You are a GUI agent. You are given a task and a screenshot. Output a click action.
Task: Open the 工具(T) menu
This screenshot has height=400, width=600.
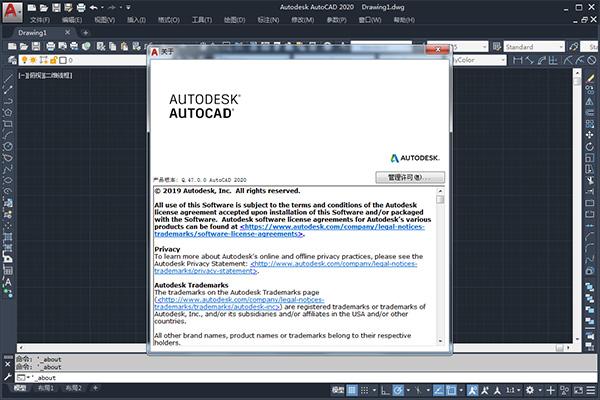click(202, 20)
